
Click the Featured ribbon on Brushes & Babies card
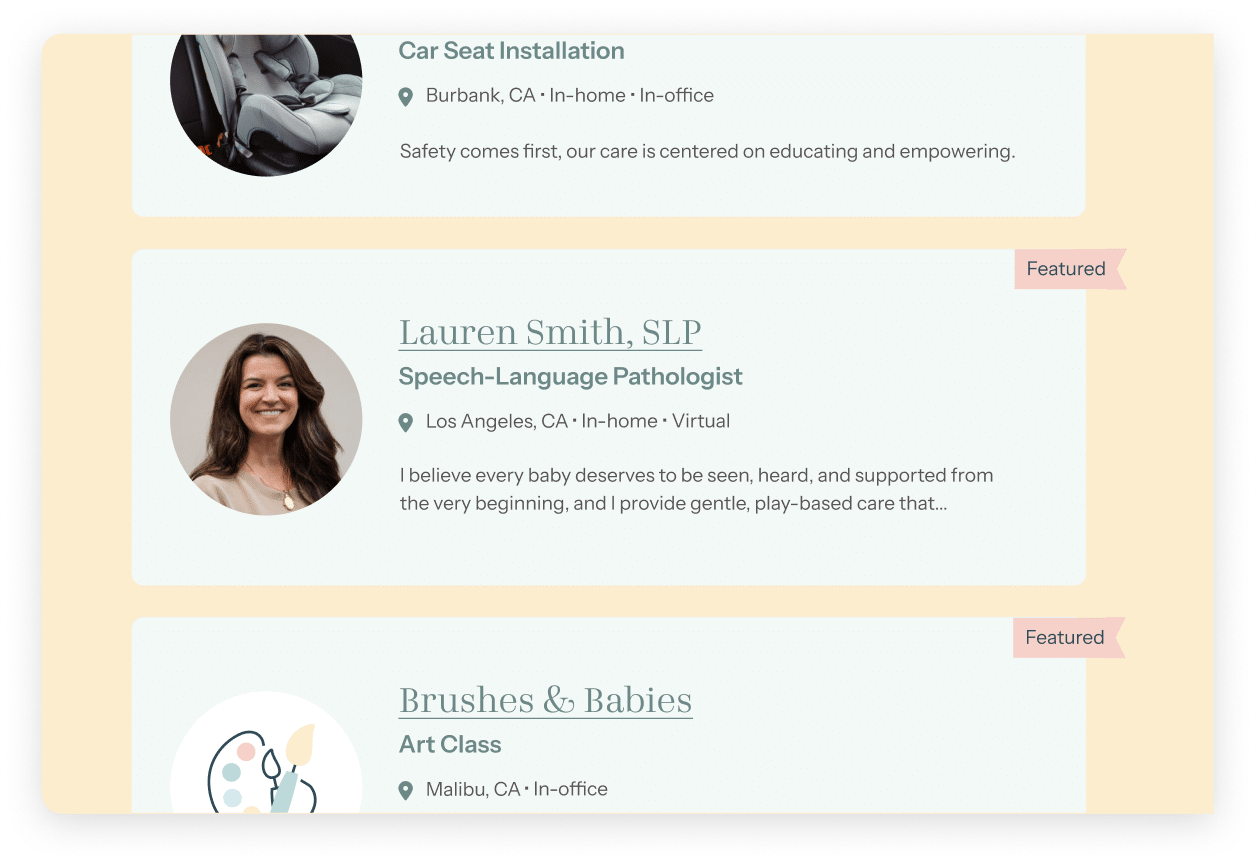1069,638
